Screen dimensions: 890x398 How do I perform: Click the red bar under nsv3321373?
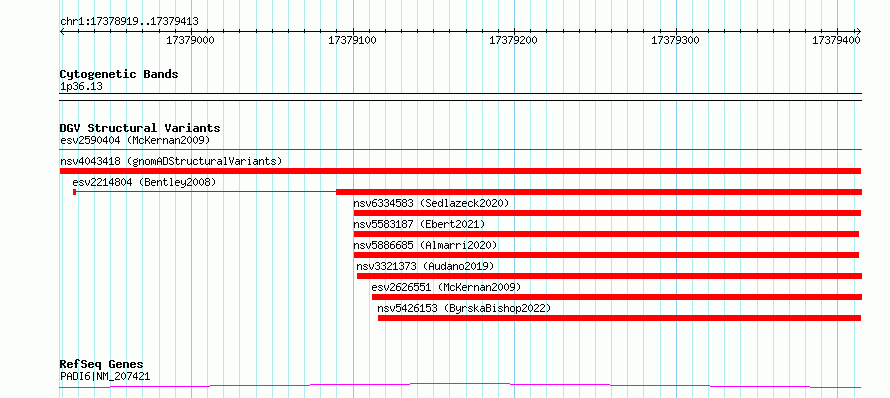click(x=610, y=276)
